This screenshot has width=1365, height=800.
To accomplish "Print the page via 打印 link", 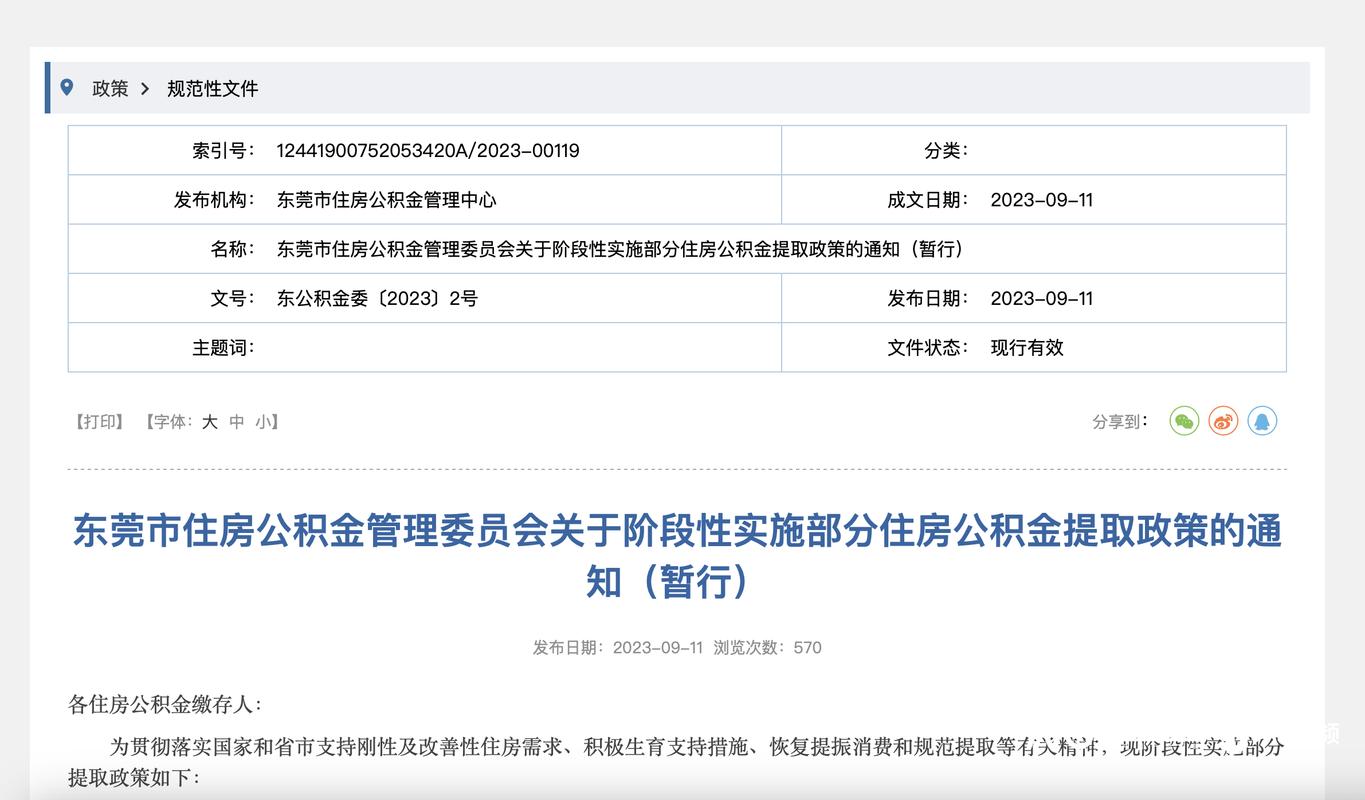I will click(x=100, y=422).
